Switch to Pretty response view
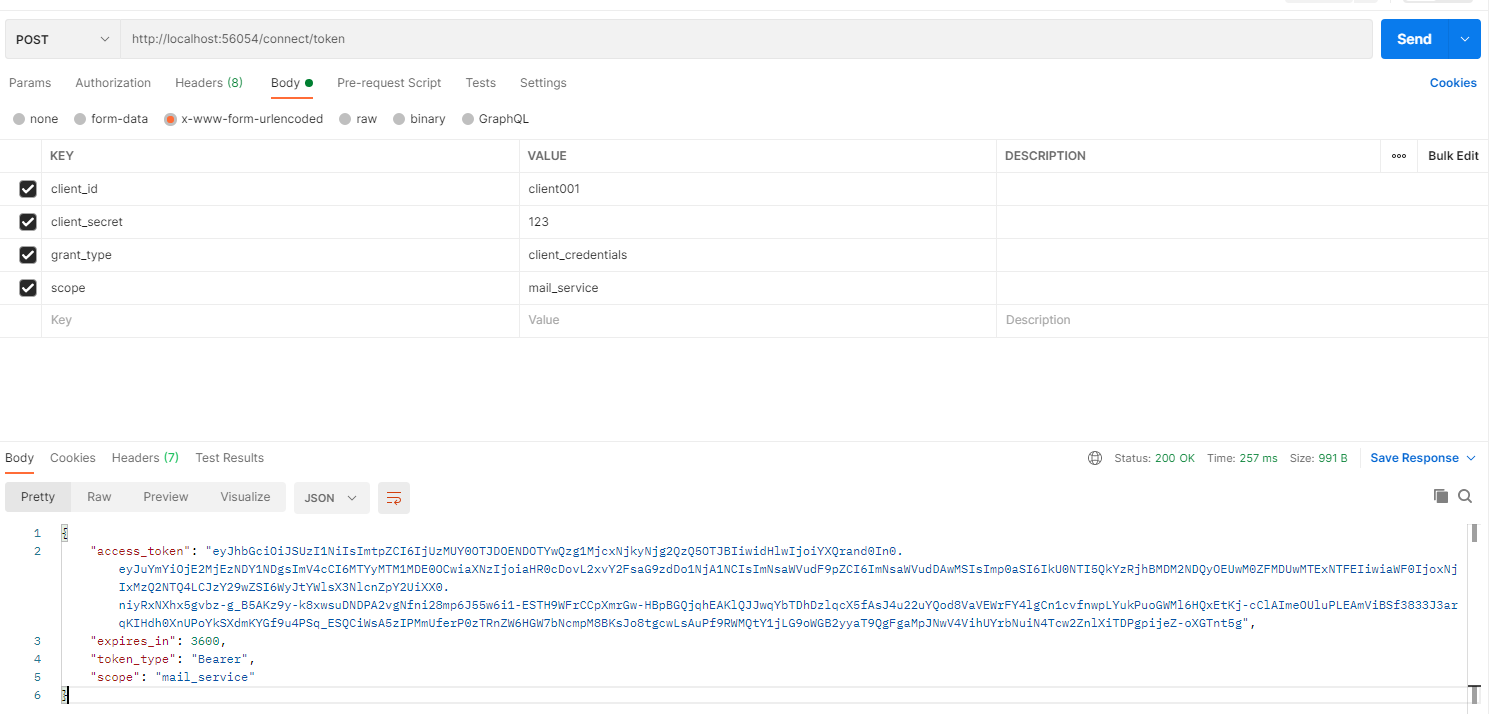 pos(38,497)
